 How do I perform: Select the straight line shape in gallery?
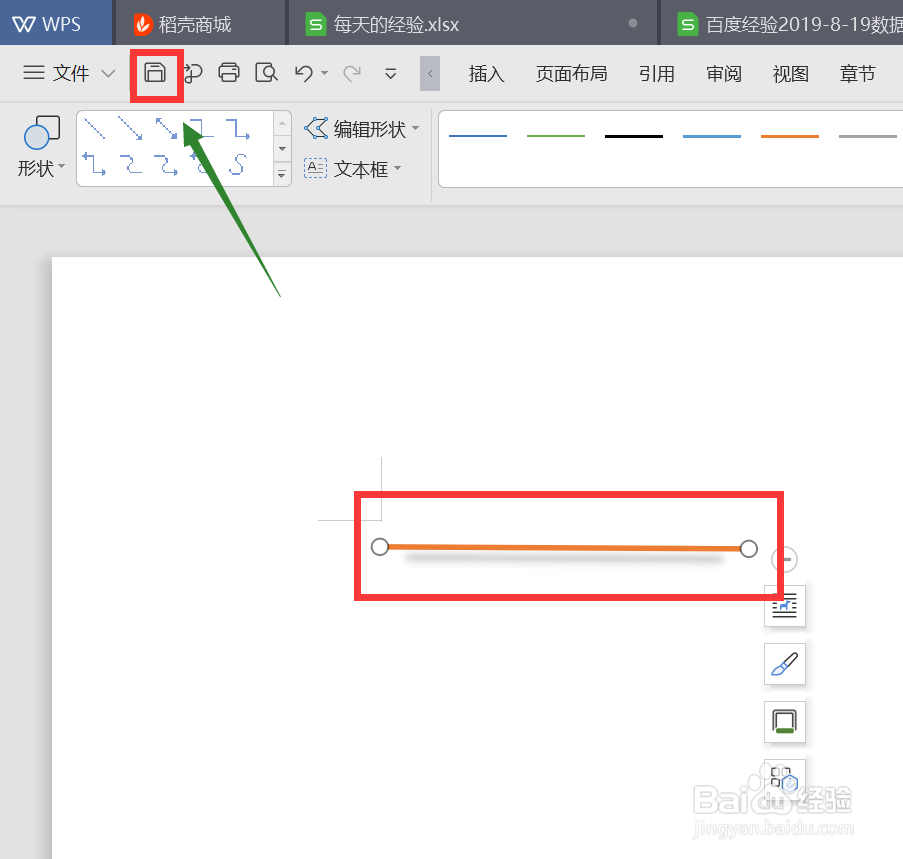coord(94,128)
